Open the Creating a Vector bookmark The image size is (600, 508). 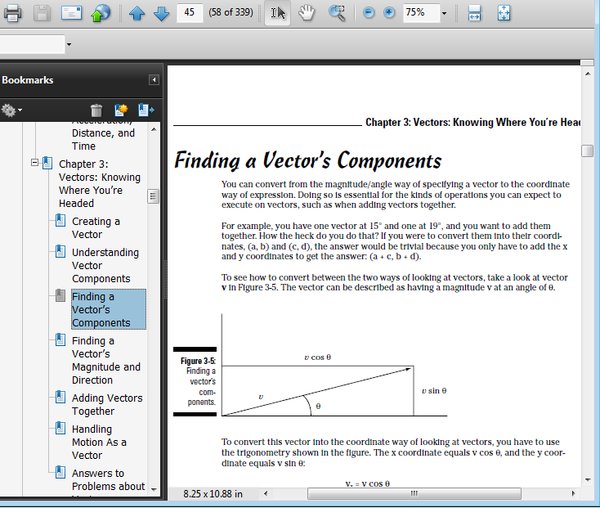pos(96,228)
